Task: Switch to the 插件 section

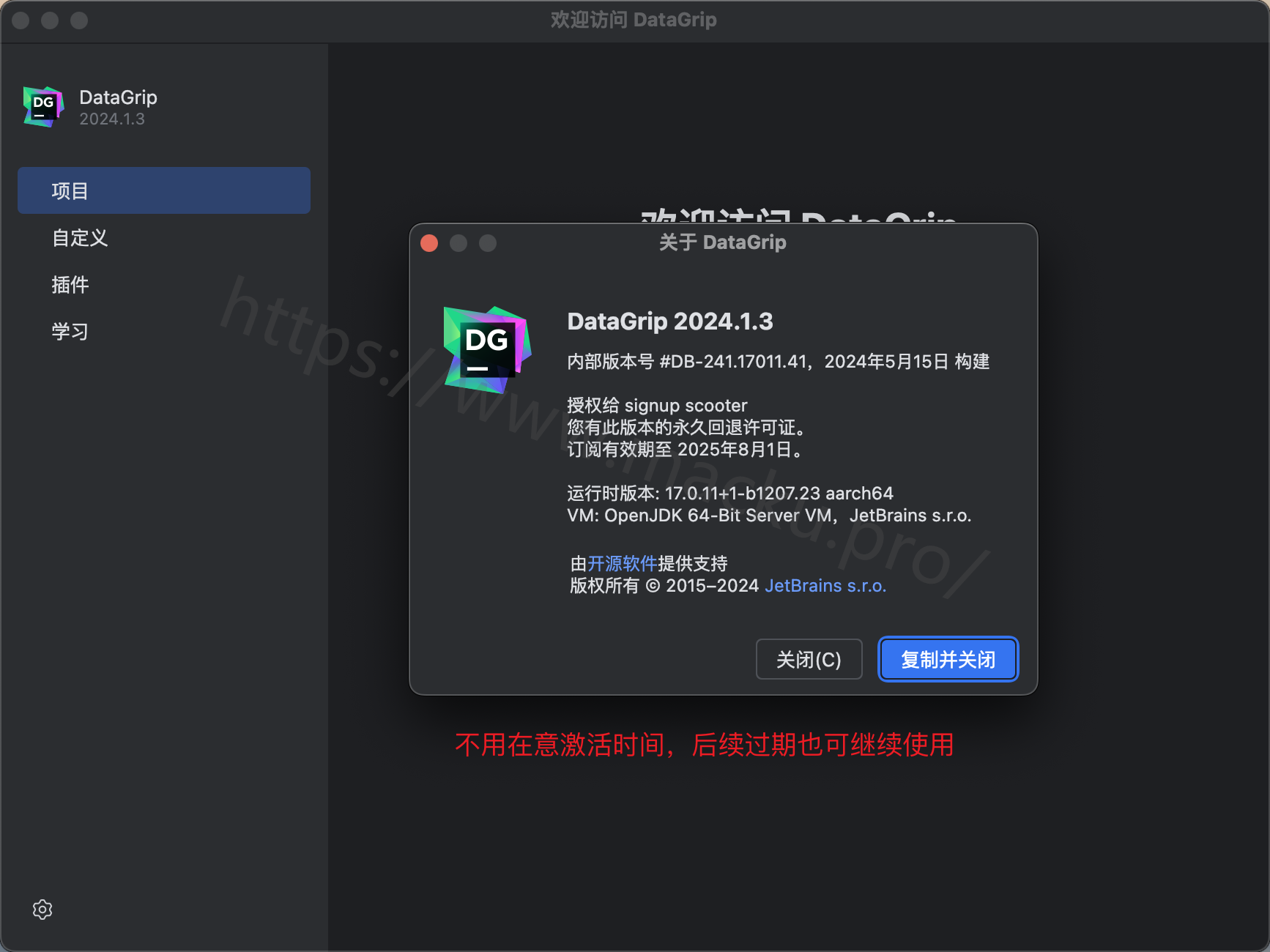Action: (70, 284)
